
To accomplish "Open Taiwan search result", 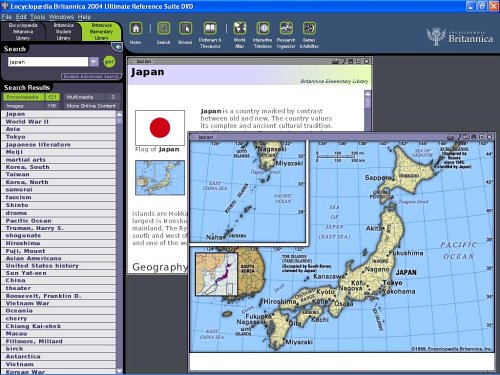I will [x=59, y=174].
